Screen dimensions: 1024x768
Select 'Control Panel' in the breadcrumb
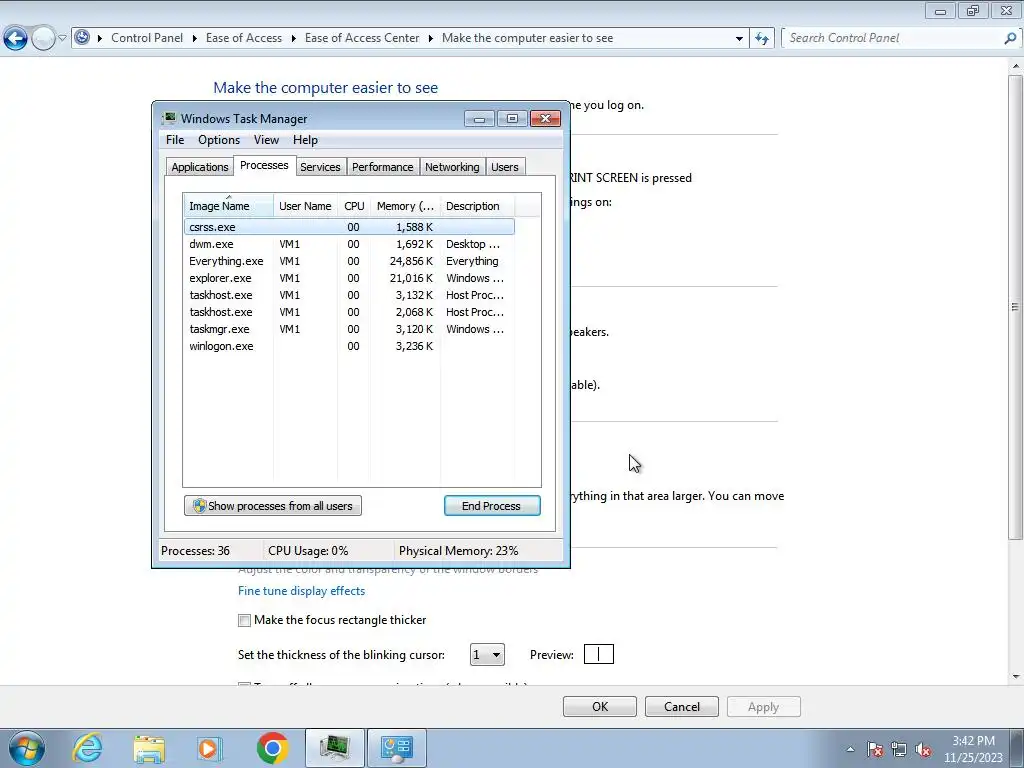(147, 38)
